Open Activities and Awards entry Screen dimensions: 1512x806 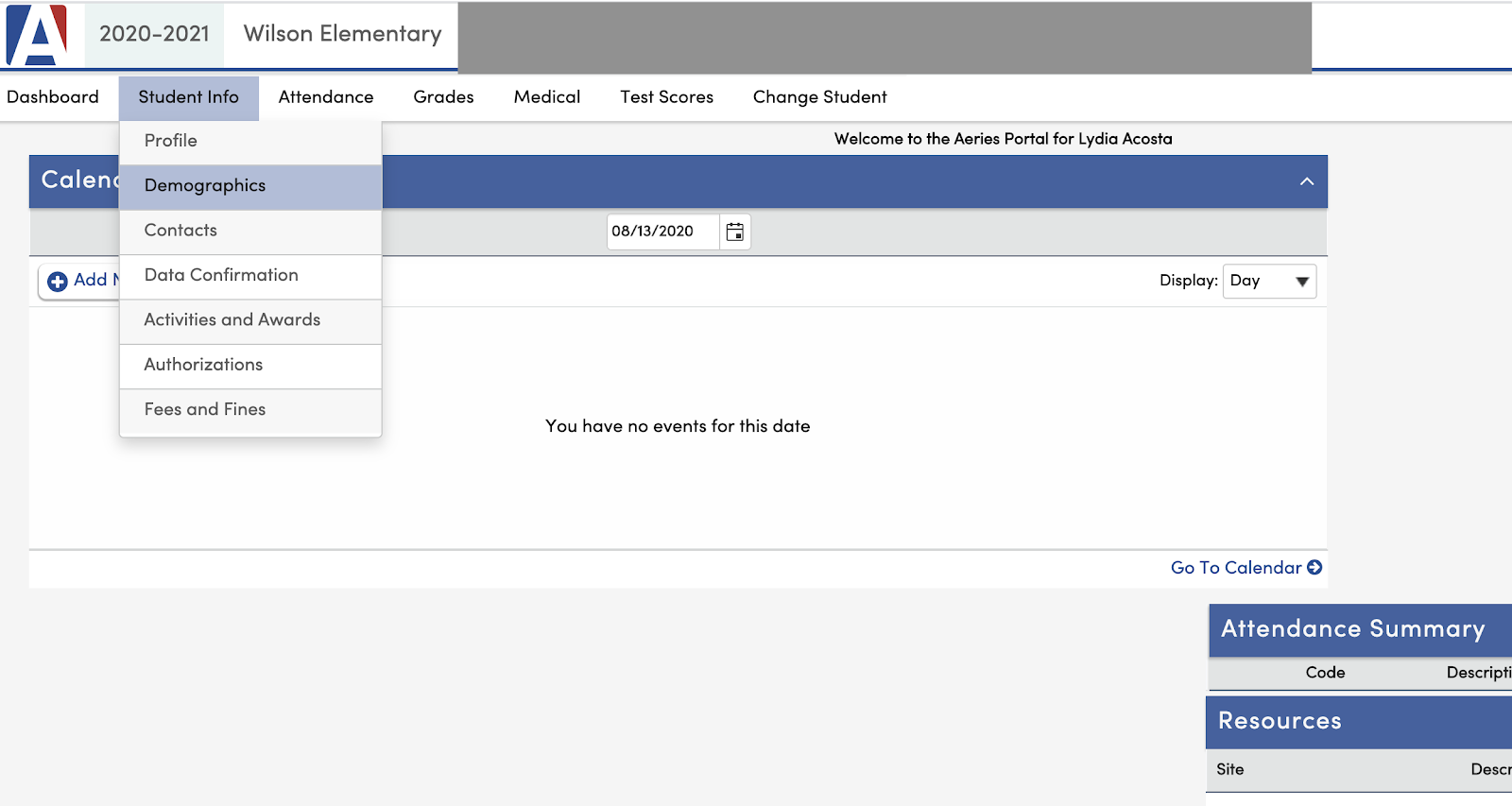tap(232, 320)
